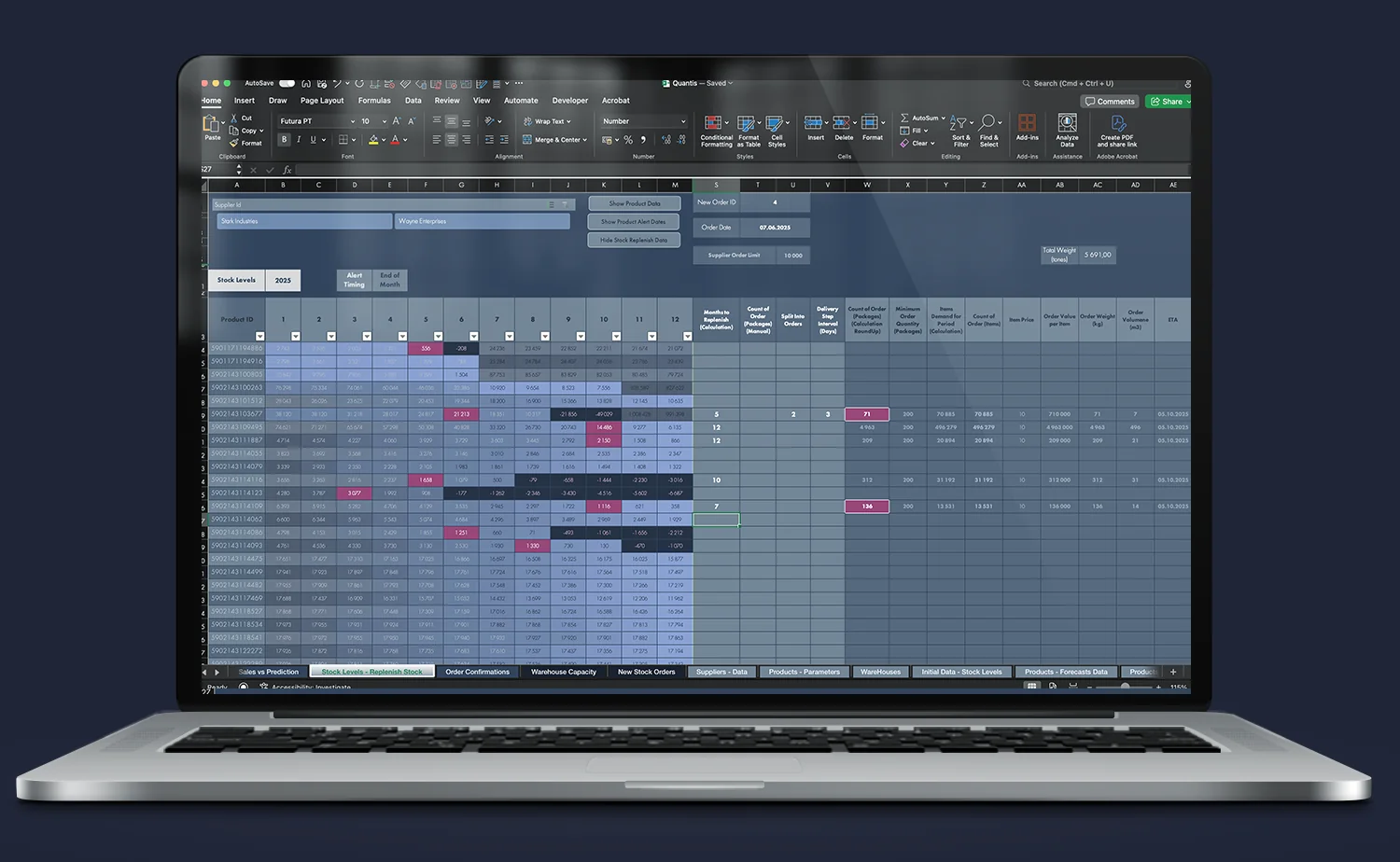
Task: Switch to Suppliers - Data sheet tab
Action: (721, 672)
